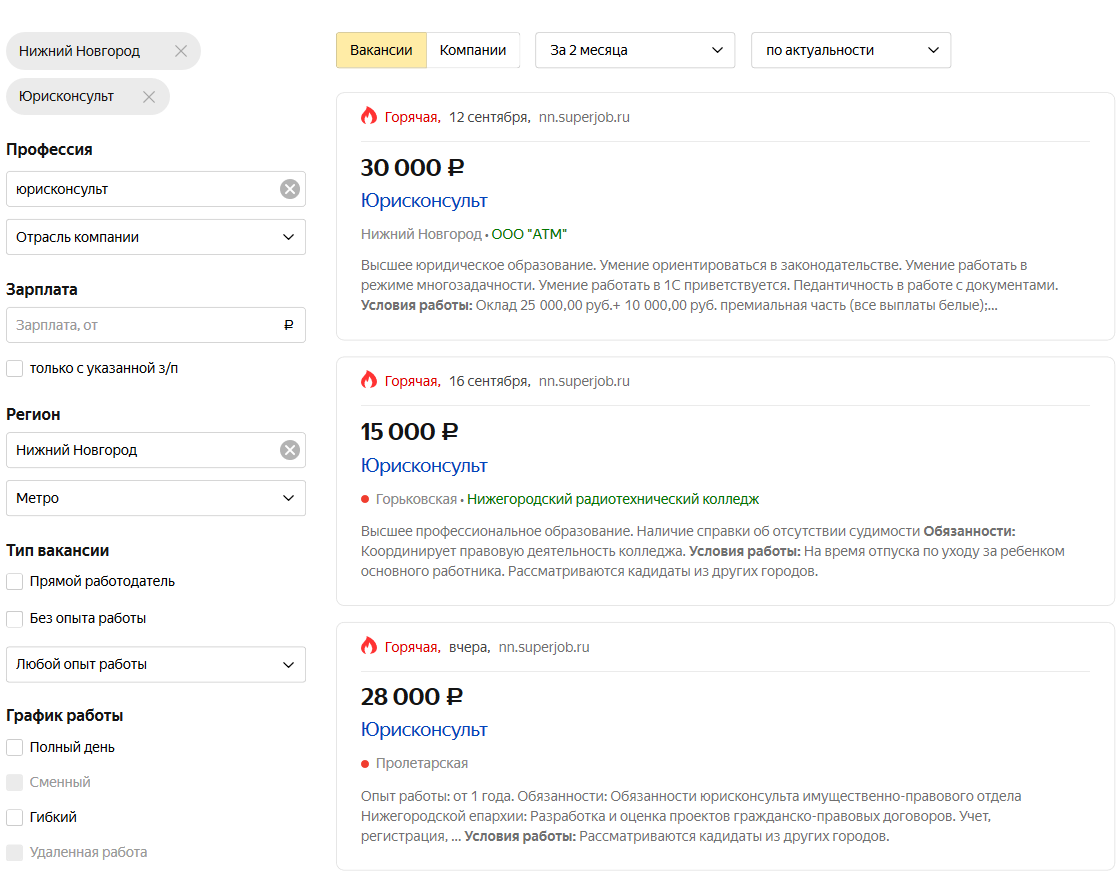
Task: Check the Прямой работодатель option
Action: coord(15,582)
